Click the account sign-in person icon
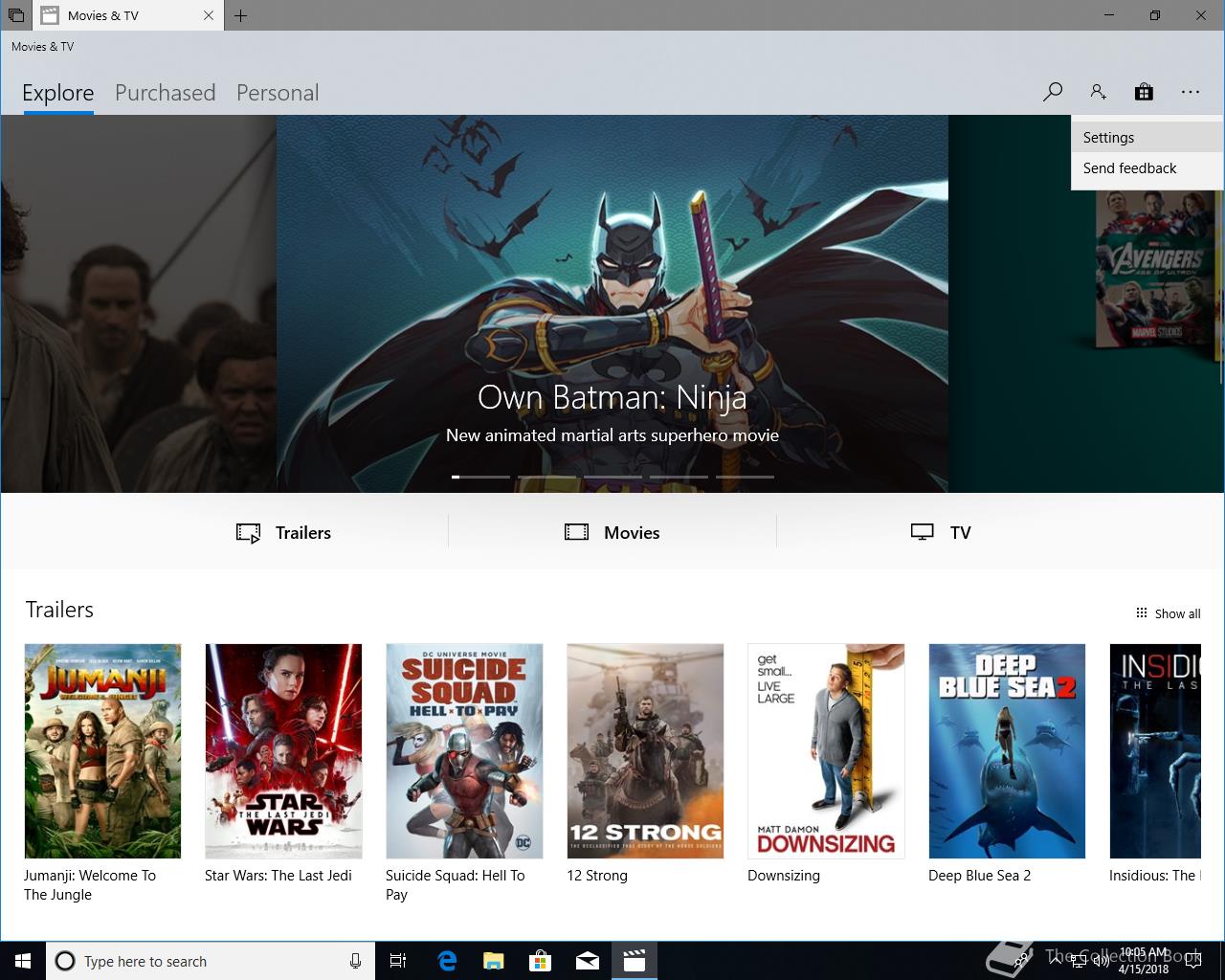Viewport: 1225px width, 980px height. pyautogui.click(x=1098, y=92)
